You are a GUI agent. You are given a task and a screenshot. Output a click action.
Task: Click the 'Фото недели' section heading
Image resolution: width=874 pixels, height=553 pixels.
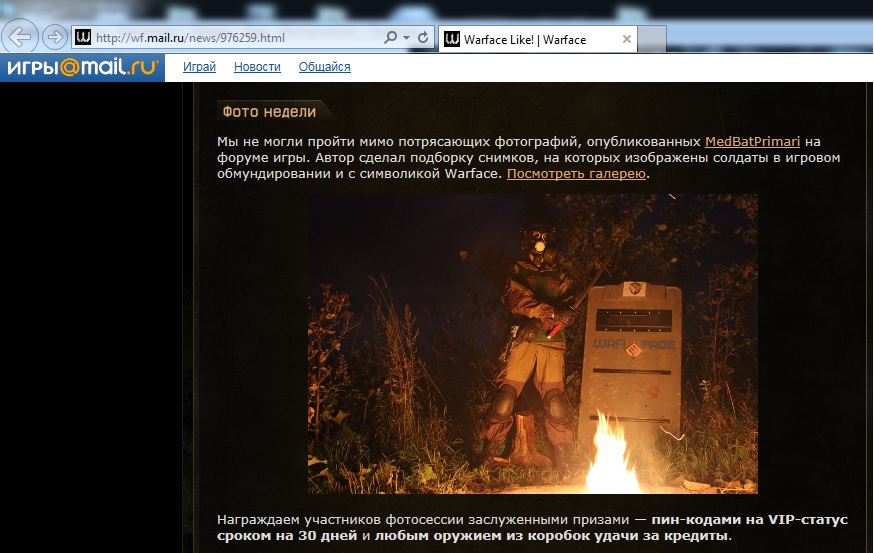click(269, 111)
